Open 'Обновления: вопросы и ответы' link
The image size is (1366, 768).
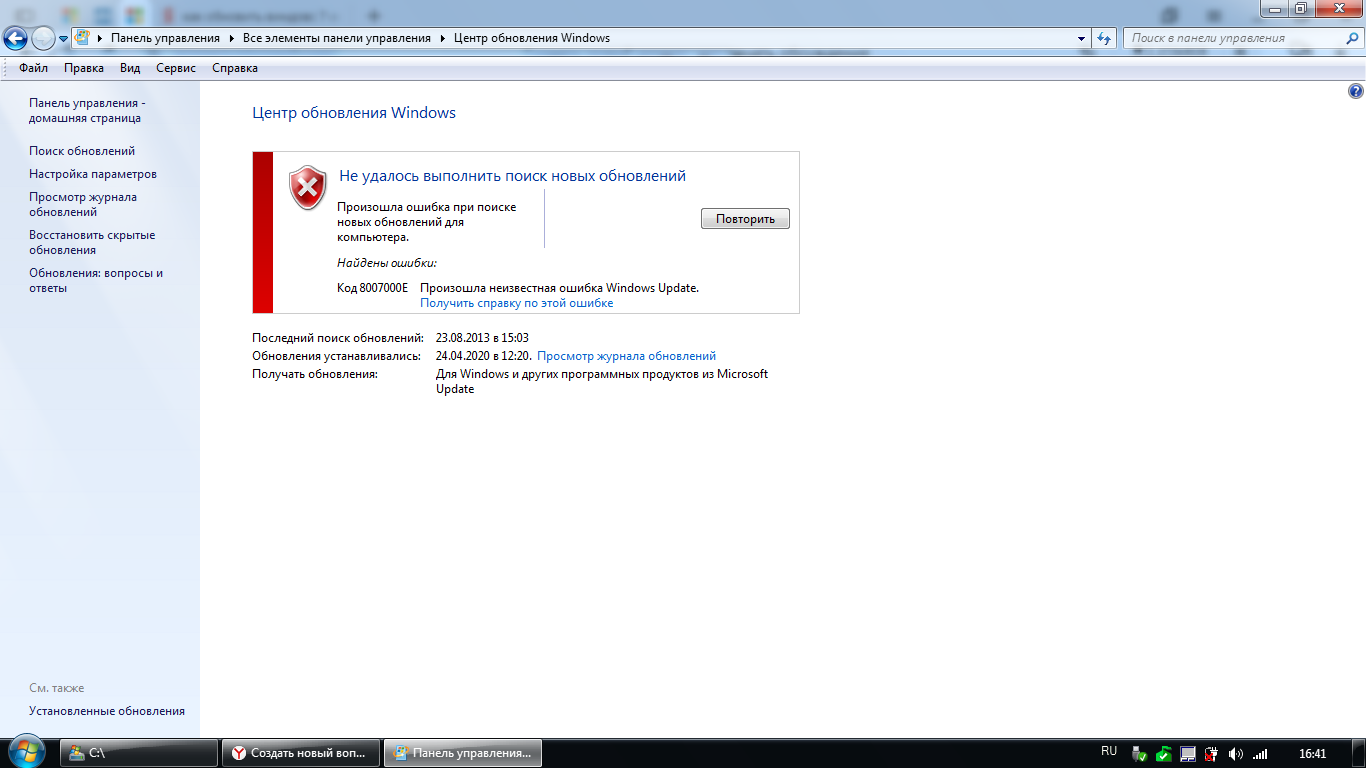(96, 280)
